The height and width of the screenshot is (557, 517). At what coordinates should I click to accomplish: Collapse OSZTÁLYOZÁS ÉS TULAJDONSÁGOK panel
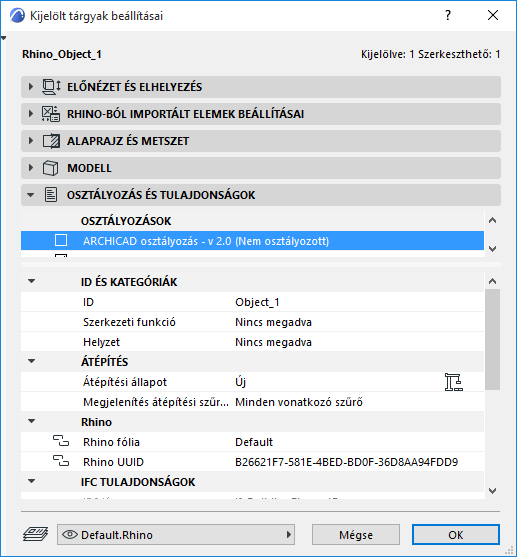click(x=31, y=195)
